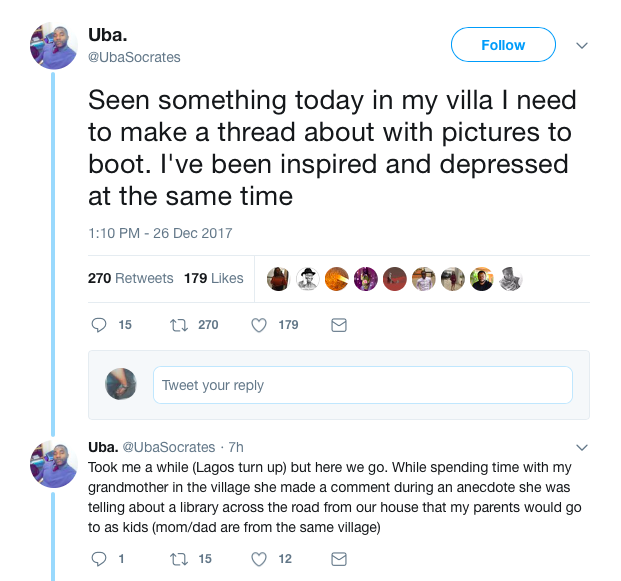Image resolution: width=621 pixels, height=581 pixels.
Task: Send main tweet via direct message
Action: coord(338,325)
